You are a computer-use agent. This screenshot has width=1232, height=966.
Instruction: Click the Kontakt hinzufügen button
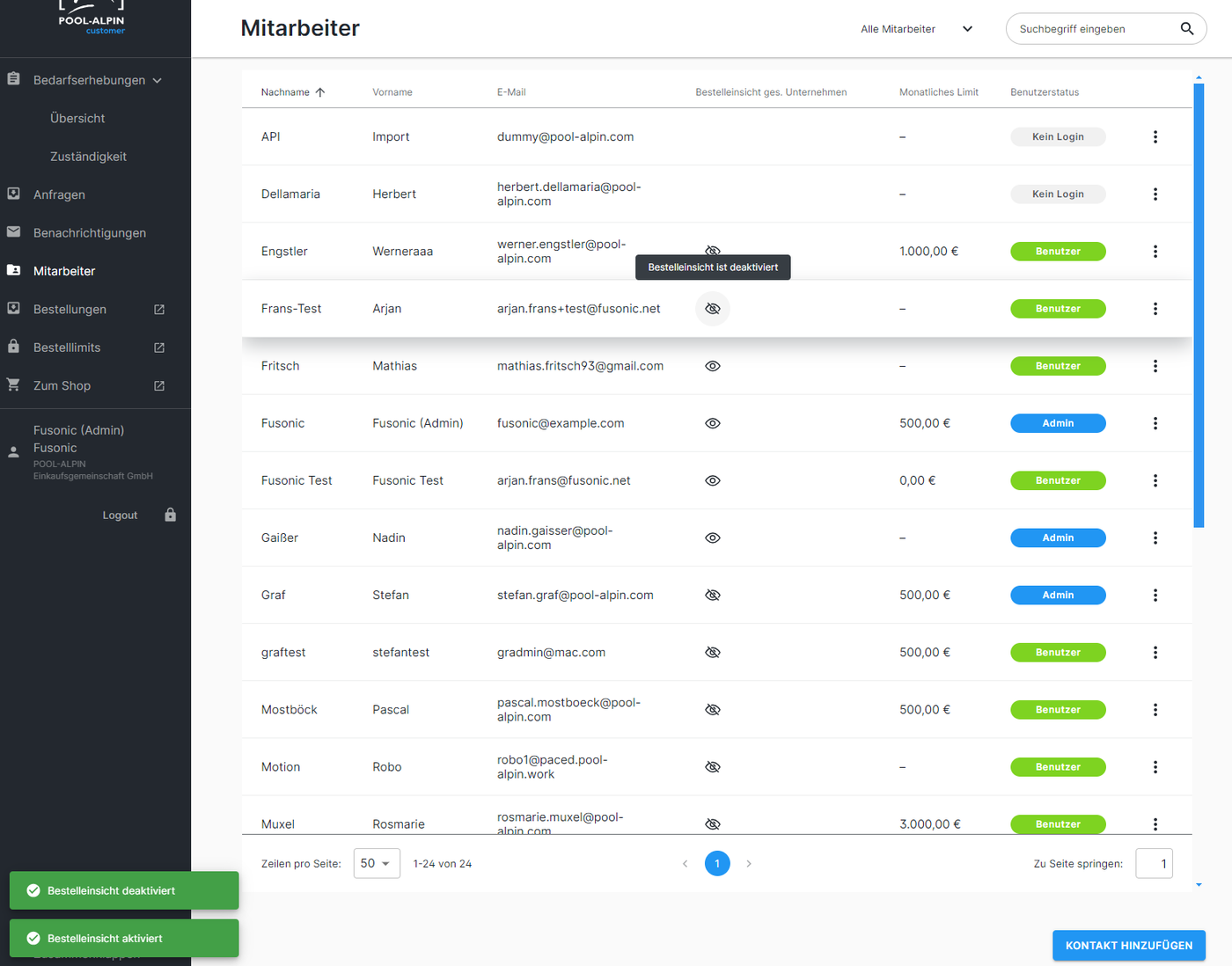click(1128, 946)
